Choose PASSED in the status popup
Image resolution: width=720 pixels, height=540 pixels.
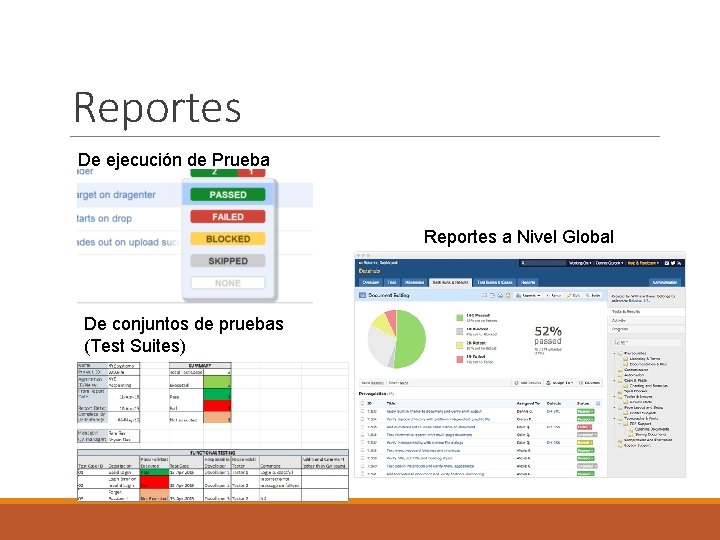[228, 195]
